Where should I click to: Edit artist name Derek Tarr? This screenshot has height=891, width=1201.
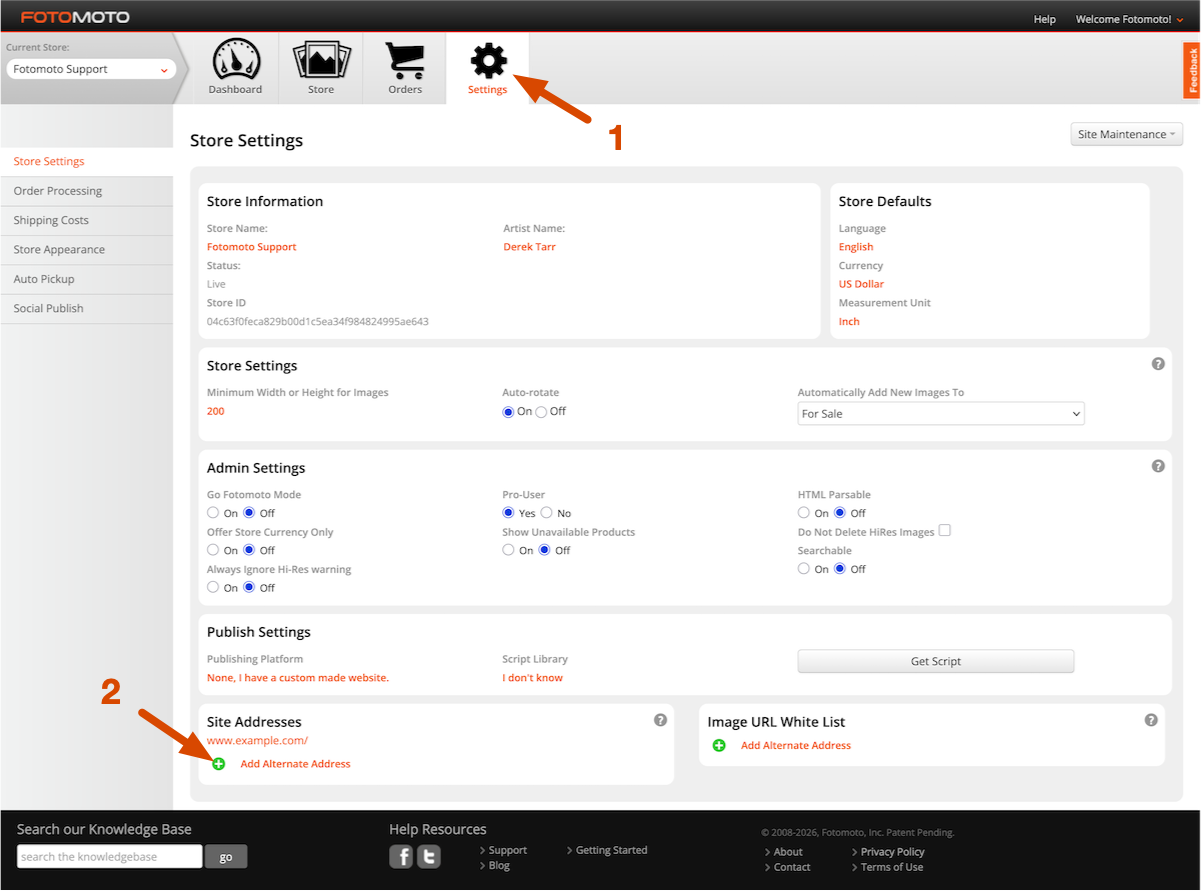point(529,247)
